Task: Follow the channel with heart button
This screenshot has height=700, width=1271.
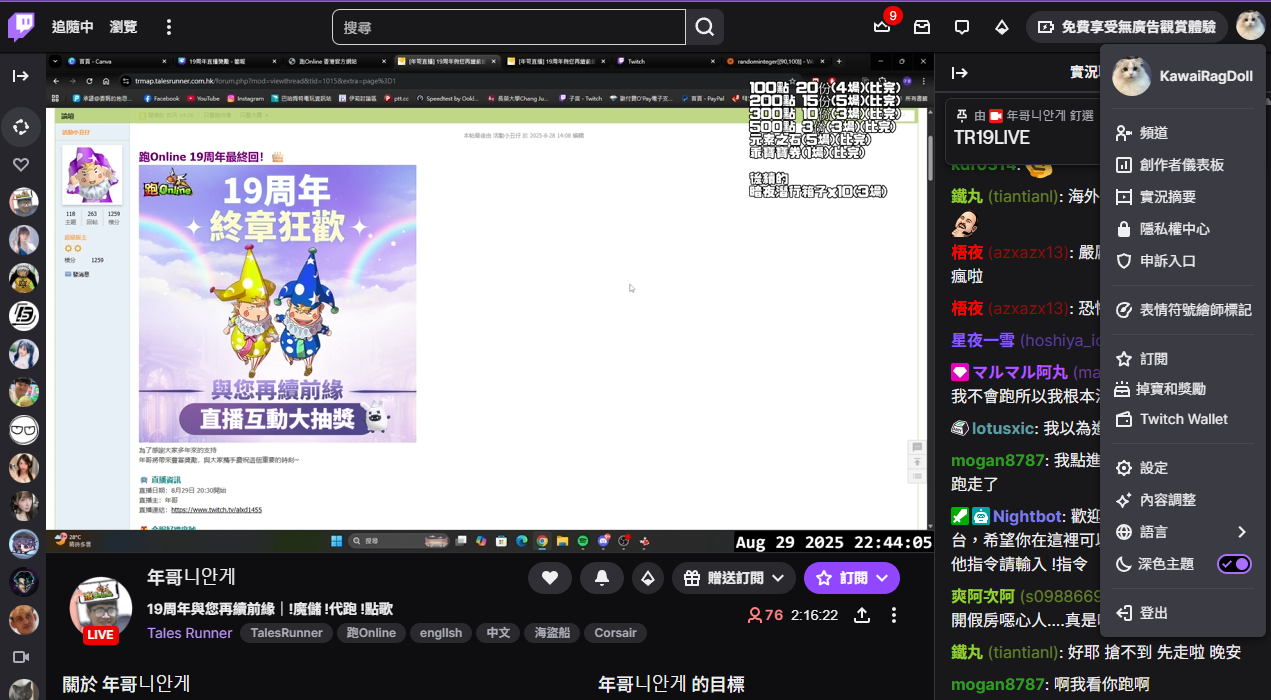Action: [550, 578]
